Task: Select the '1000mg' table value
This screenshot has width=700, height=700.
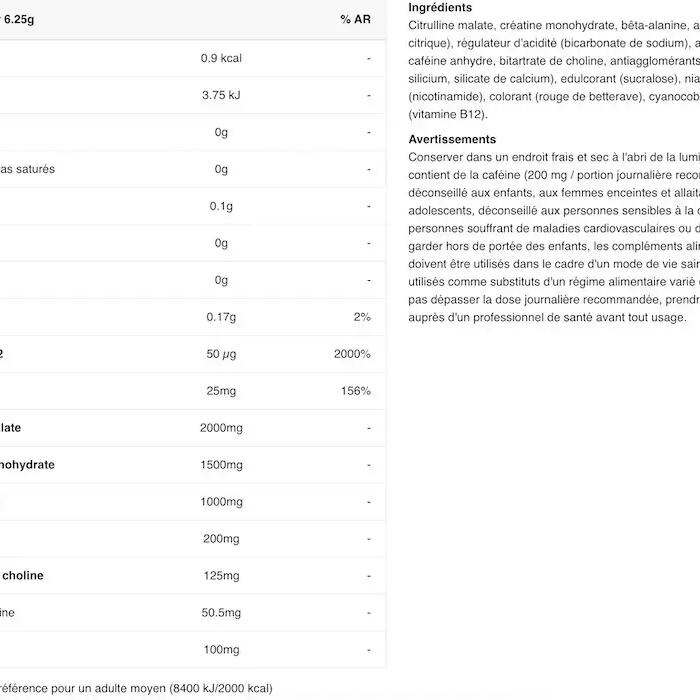Action: point(221,502)
